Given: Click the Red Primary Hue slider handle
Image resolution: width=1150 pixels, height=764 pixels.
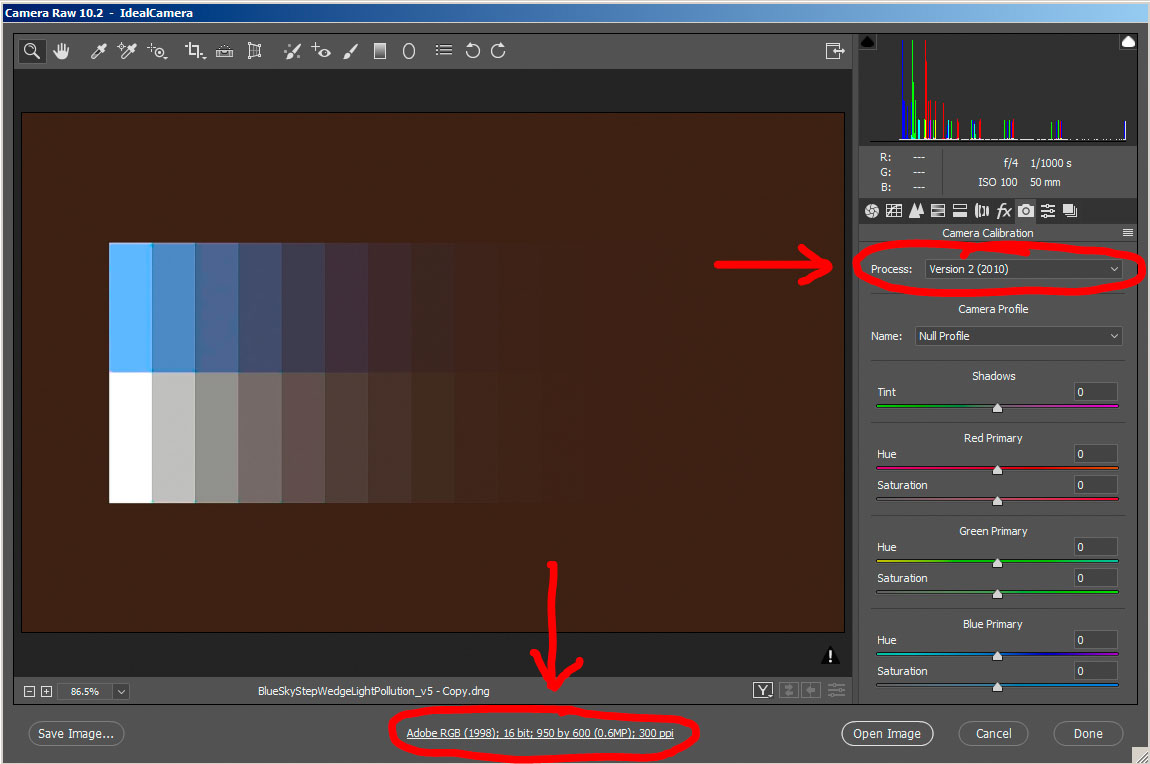Looking at the screenshot, I should tap(997, 469).
